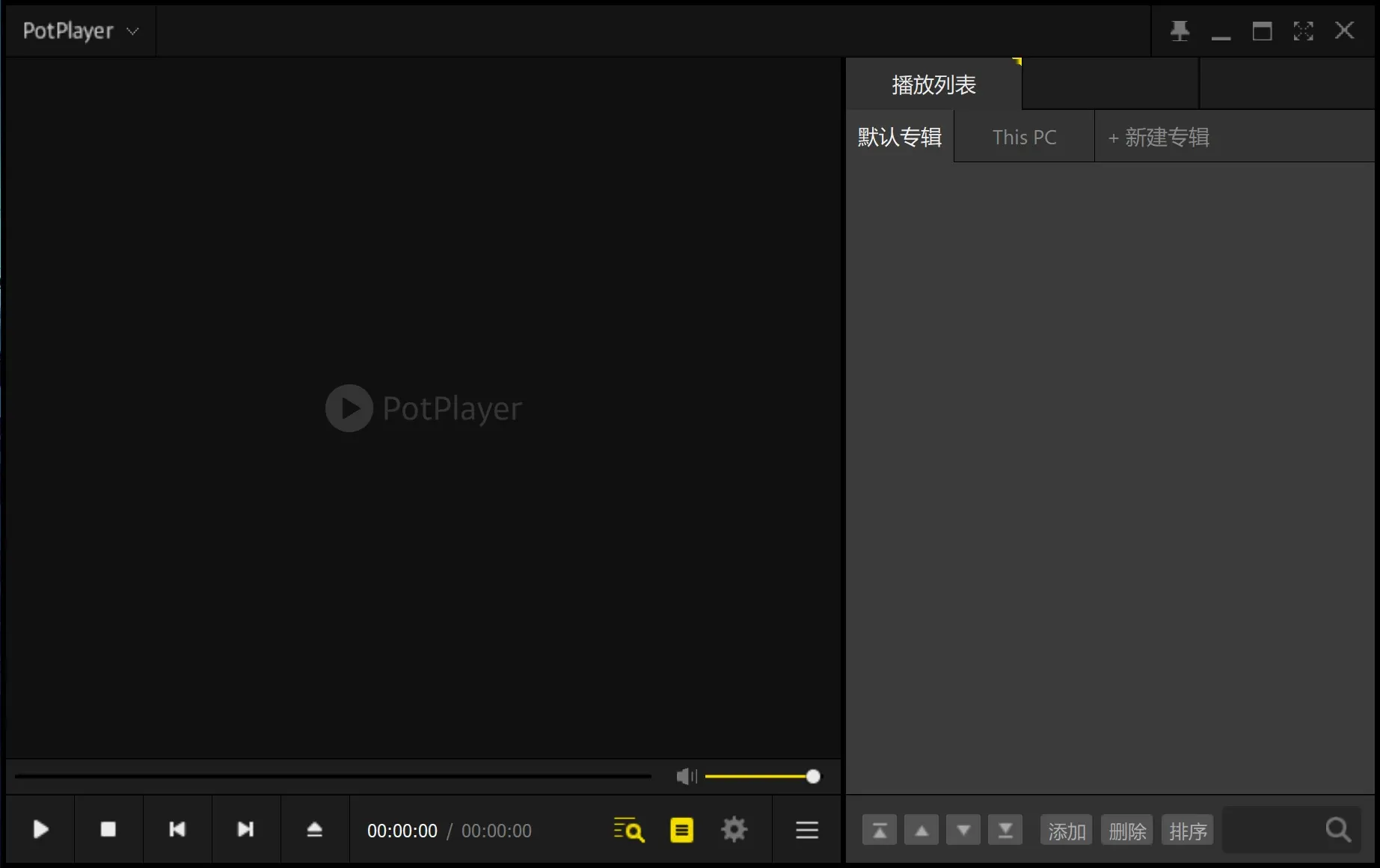The height and width of the screenshot is (868, 1380).
Task: Open the PotPlayer title dropdown menu
Action: pos(81,31)
